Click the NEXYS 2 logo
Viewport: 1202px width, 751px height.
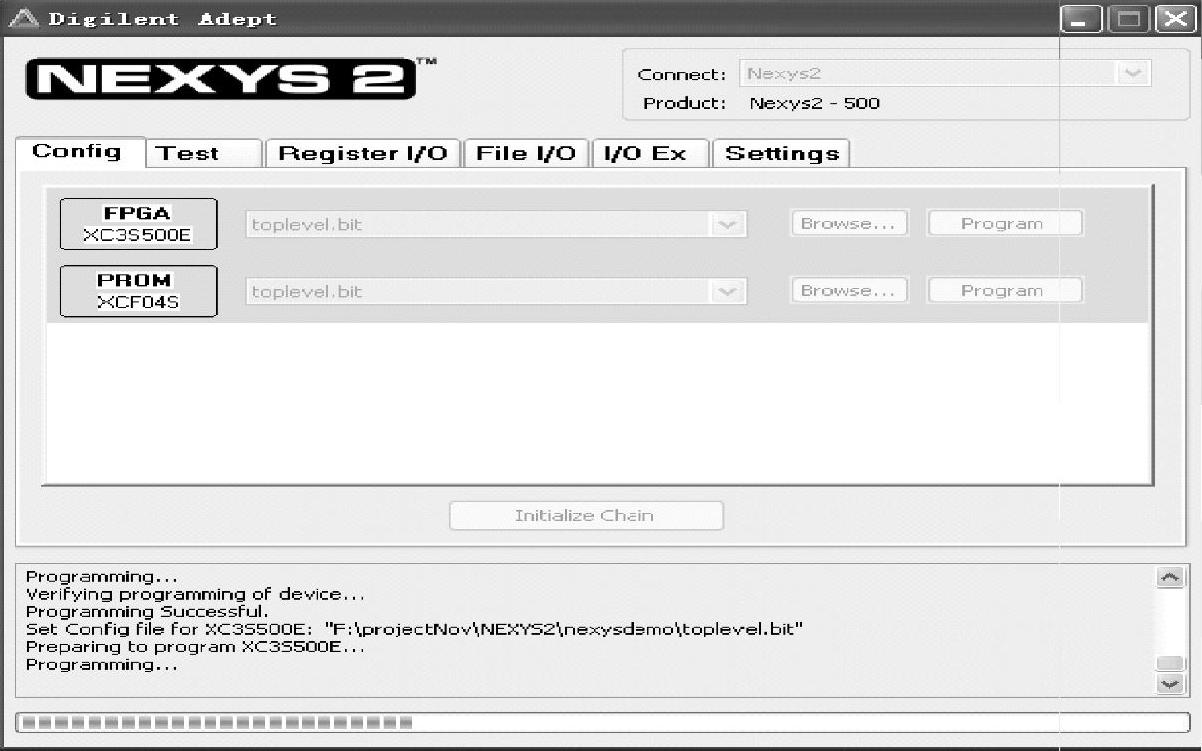[x=221, y=78]
